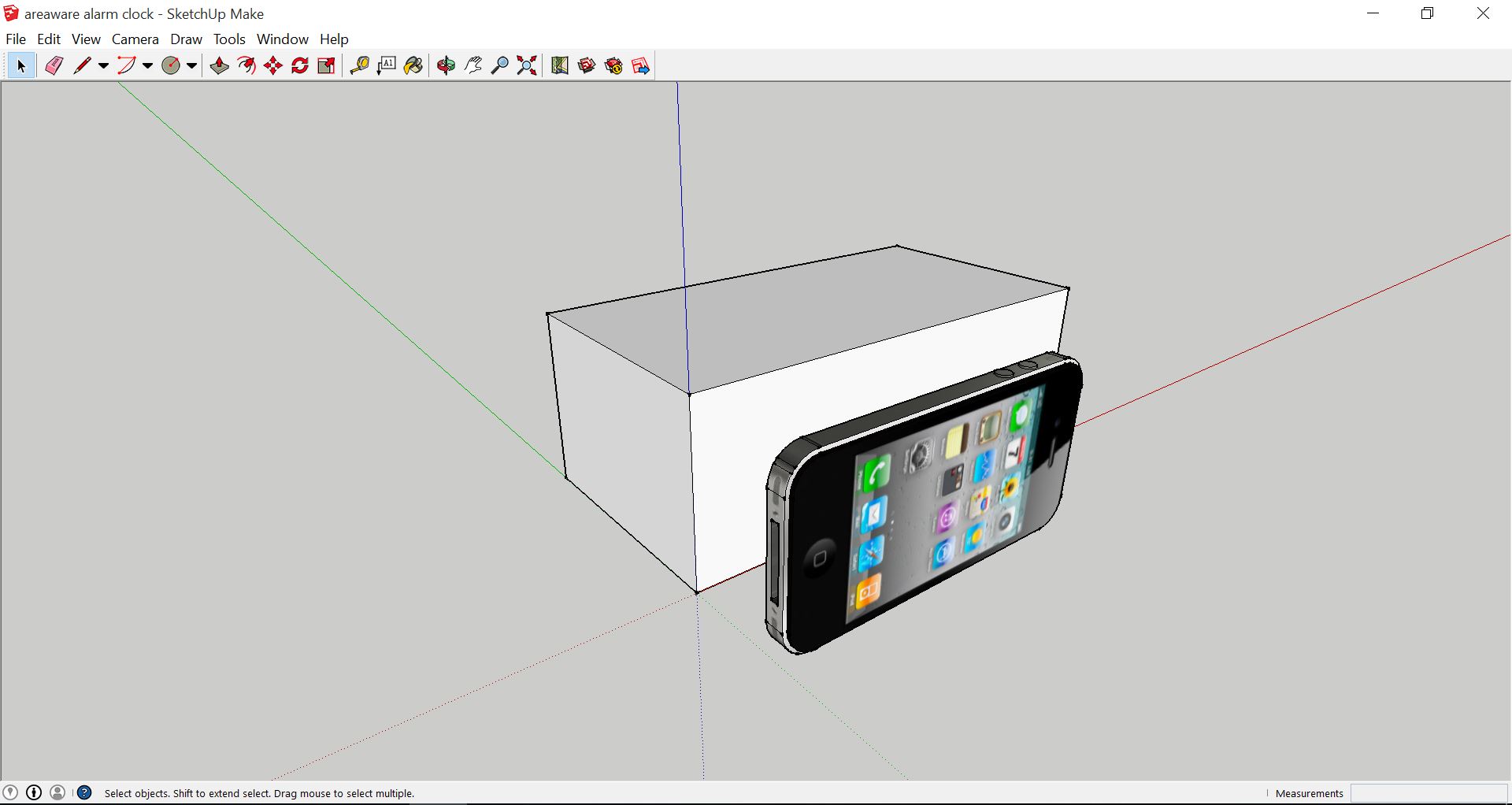Select the Arc tool
This screenshot has width=1512, height=805.
pyautogui.click(x=126, y=66)
